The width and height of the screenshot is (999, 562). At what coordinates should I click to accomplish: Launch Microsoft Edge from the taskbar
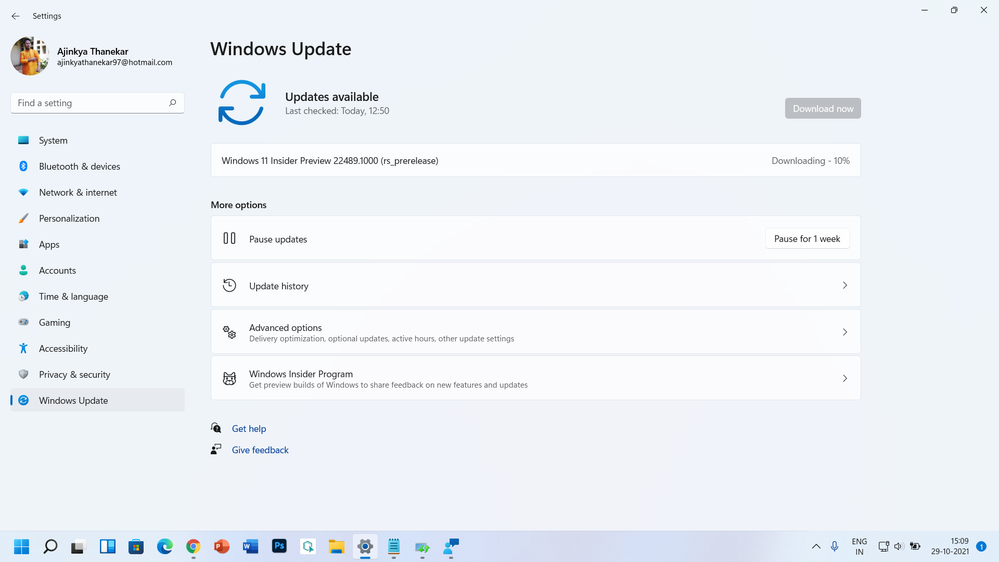(164, 547)
